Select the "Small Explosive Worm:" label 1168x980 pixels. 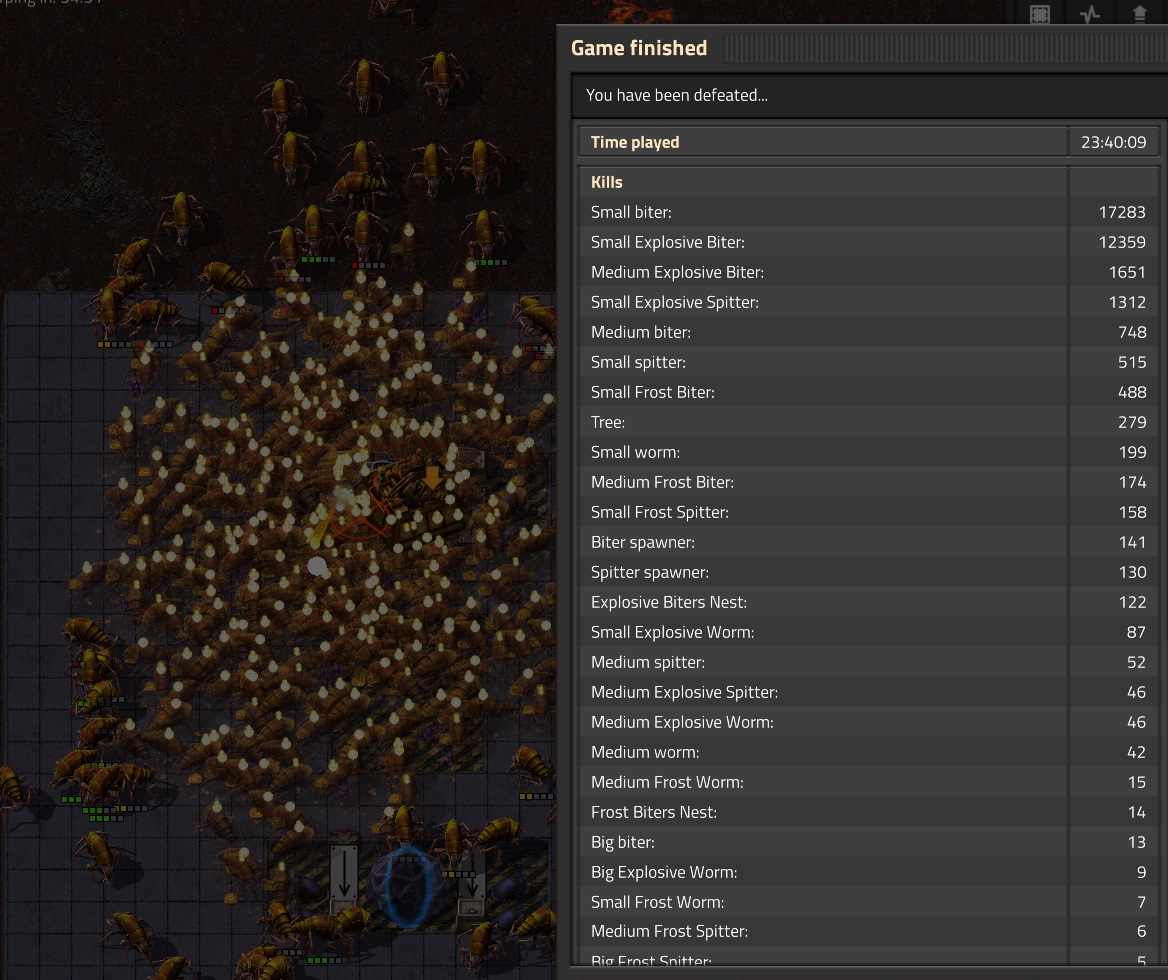tap(673, 632)
